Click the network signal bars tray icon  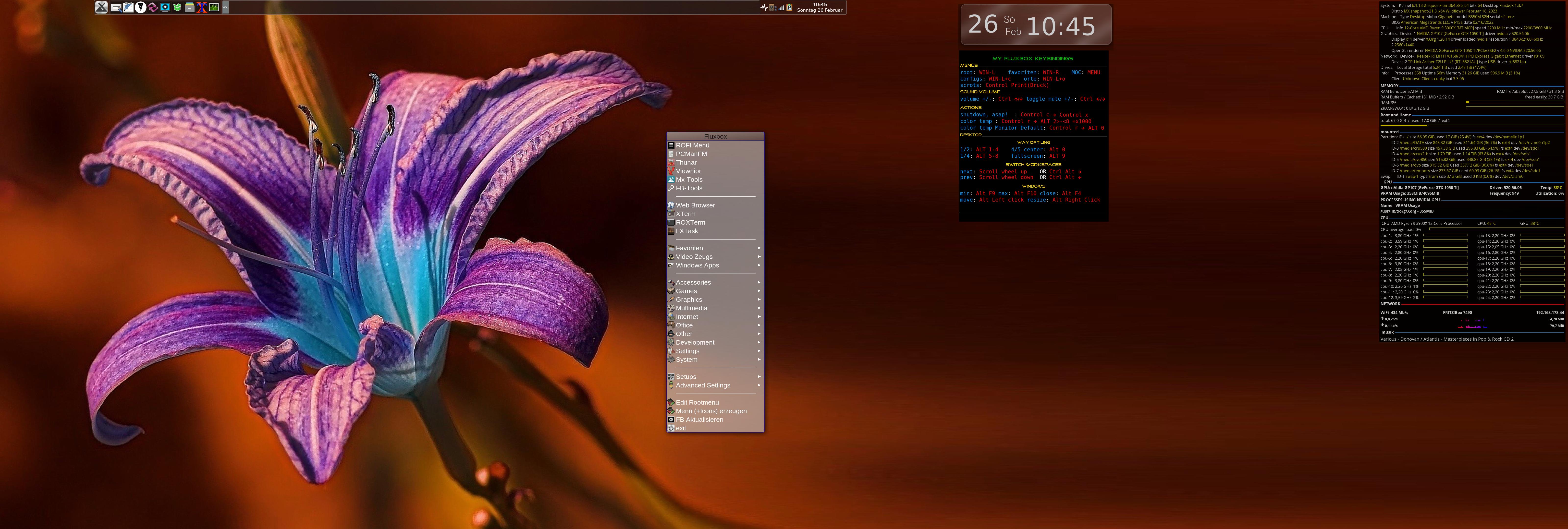click(x=781, y=7)
